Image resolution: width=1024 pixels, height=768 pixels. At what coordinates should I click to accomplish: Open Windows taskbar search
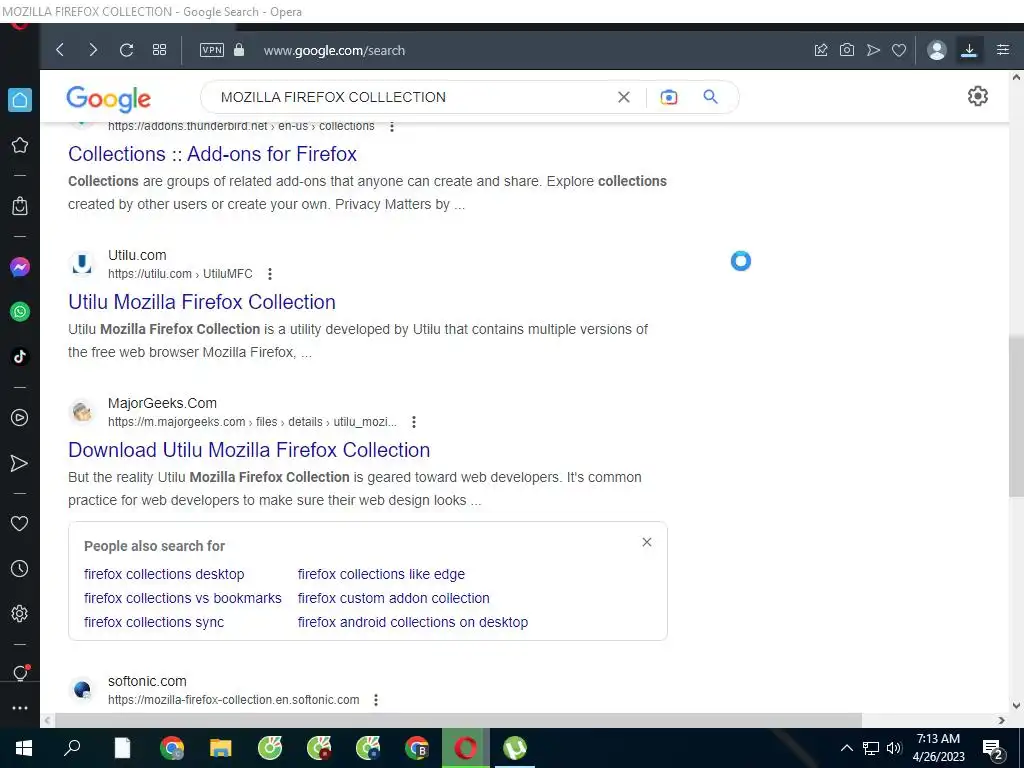pos(72,748)
